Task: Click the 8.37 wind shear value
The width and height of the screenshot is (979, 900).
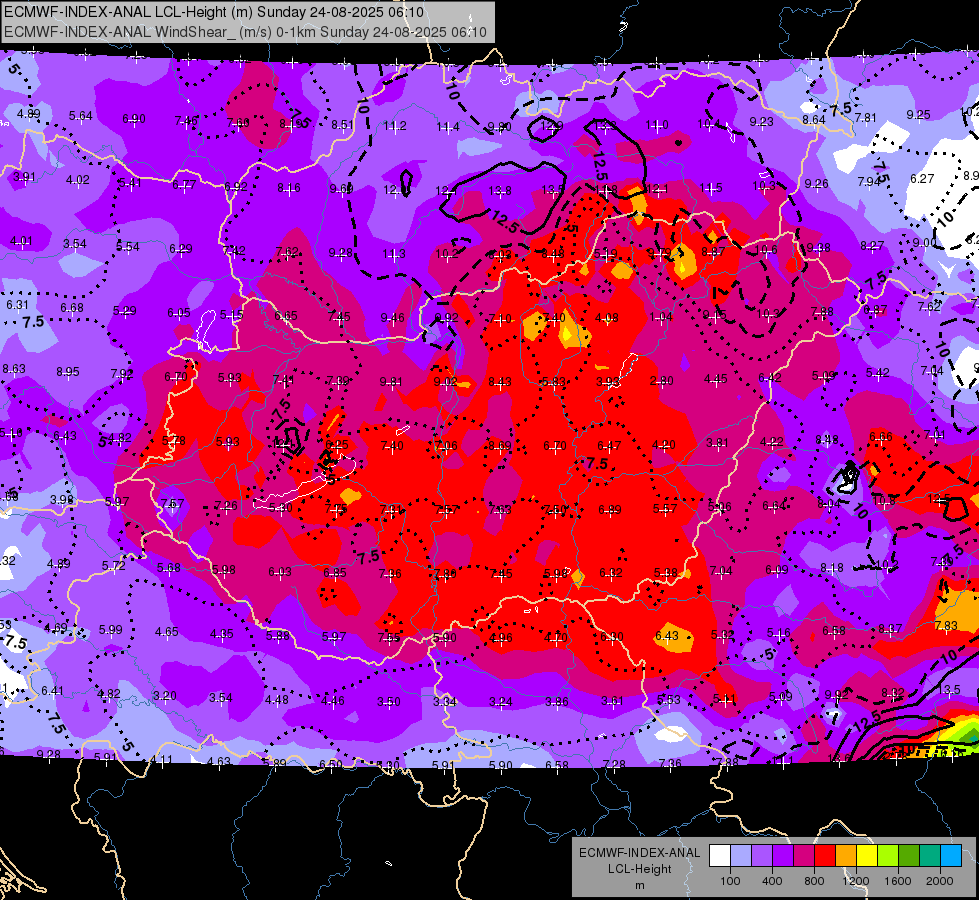Action: pos(890,629)
